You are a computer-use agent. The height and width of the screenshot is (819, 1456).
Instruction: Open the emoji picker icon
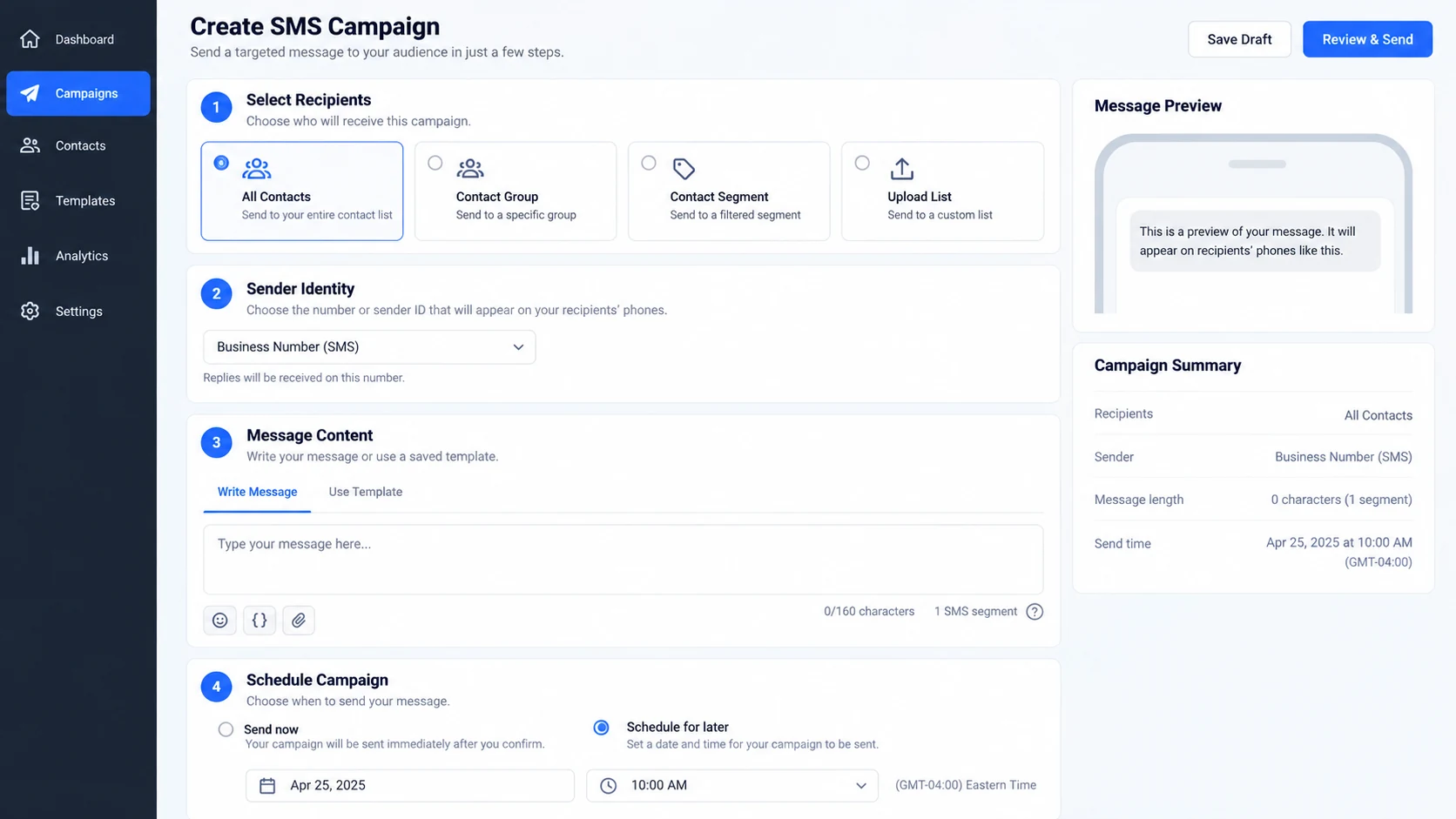(219, 620)
